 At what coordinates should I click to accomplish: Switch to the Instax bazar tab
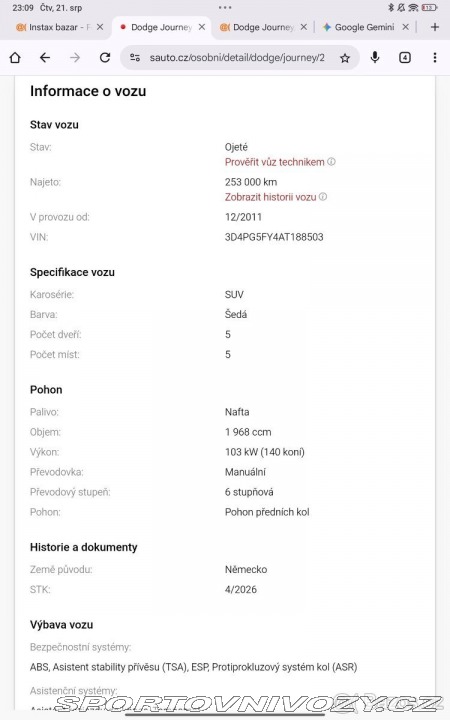coord(53,27)
